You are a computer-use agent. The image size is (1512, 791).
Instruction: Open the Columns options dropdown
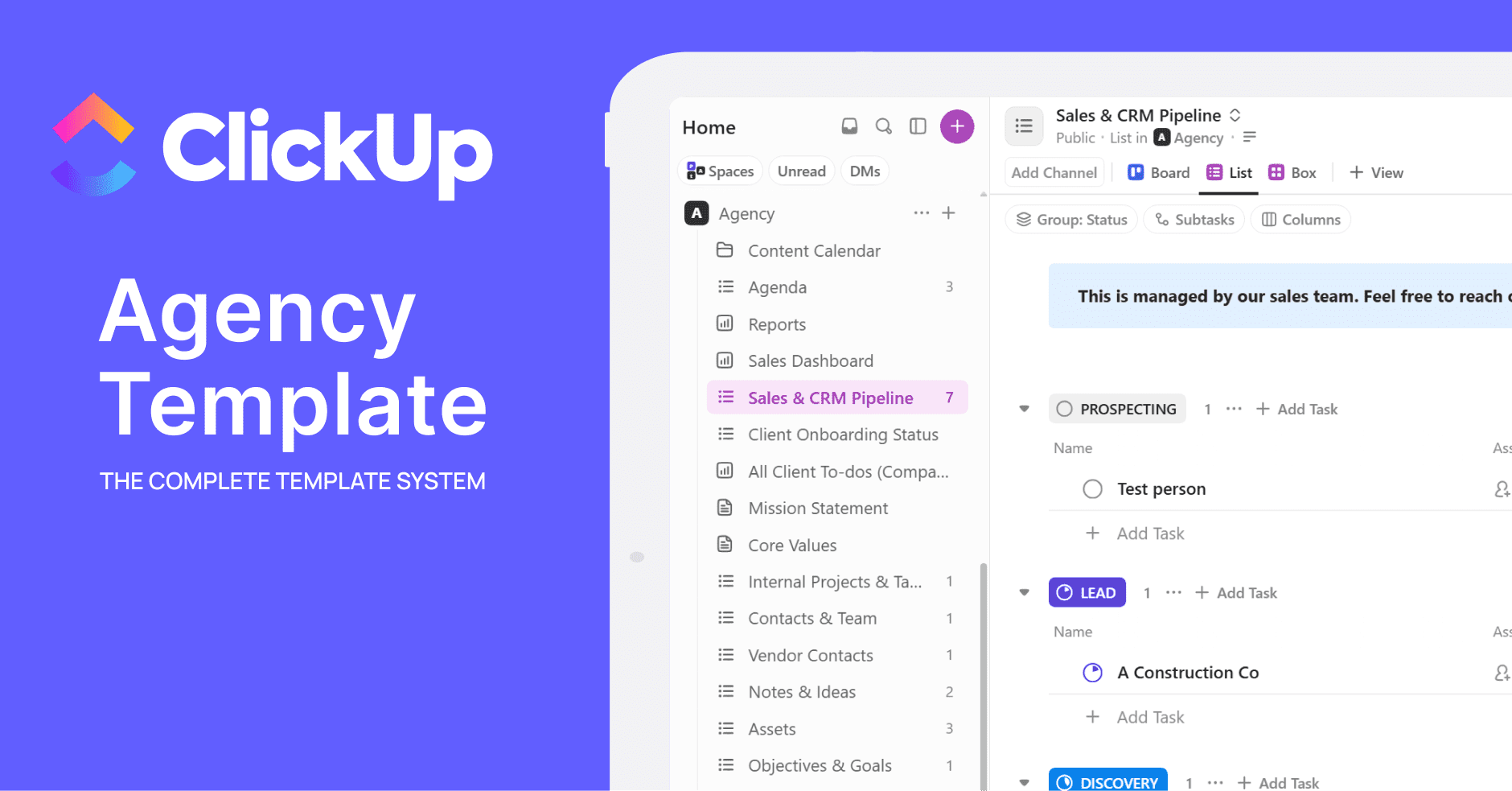(1300, 220)
